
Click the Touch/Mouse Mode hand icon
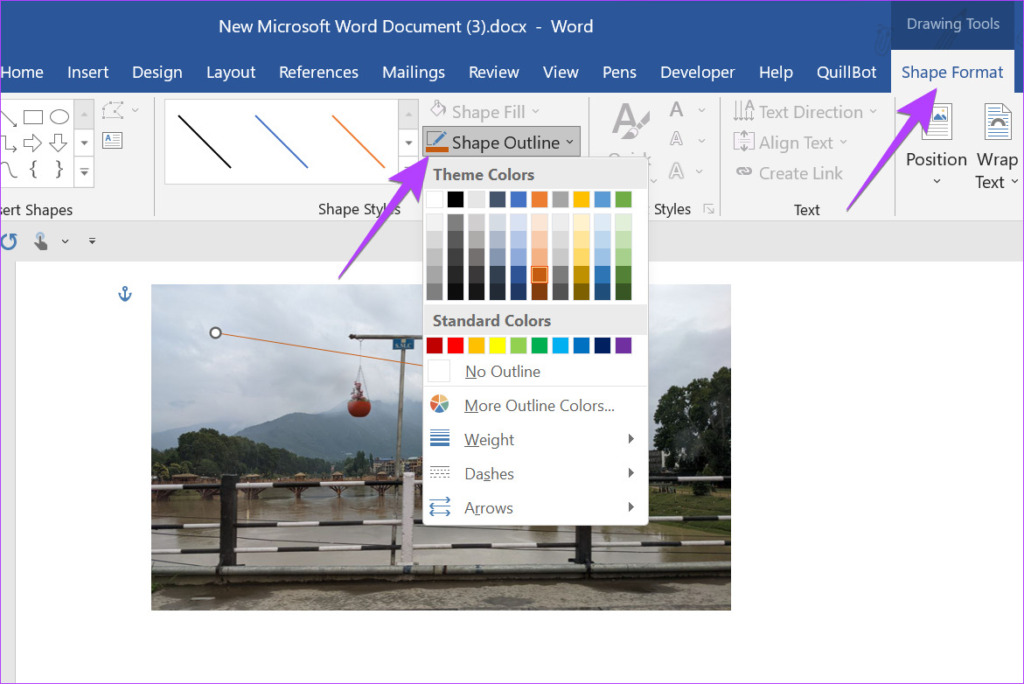[41, 241]
